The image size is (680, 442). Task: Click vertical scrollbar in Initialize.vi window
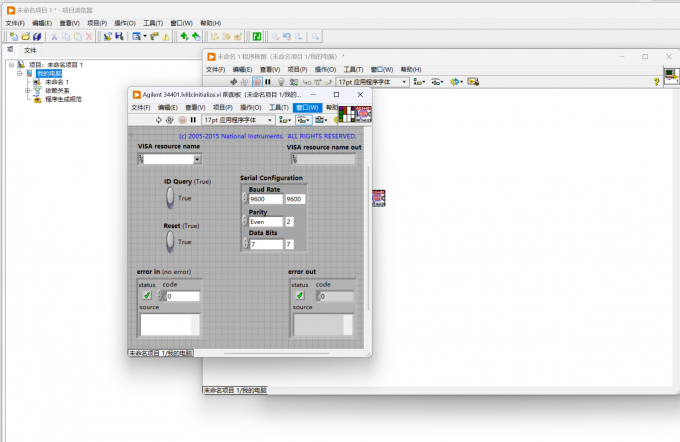(x=368, y=238)
